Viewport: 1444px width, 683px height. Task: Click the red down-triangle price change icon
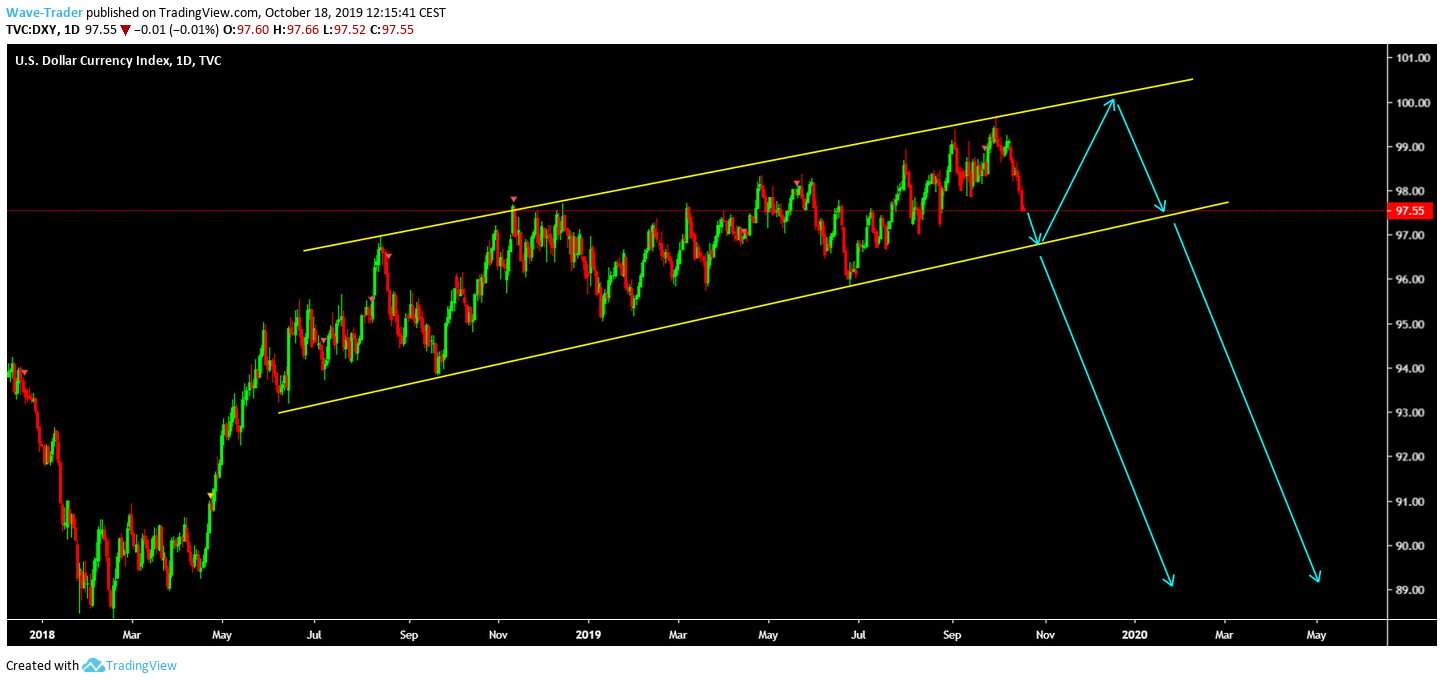coord(125,30)
